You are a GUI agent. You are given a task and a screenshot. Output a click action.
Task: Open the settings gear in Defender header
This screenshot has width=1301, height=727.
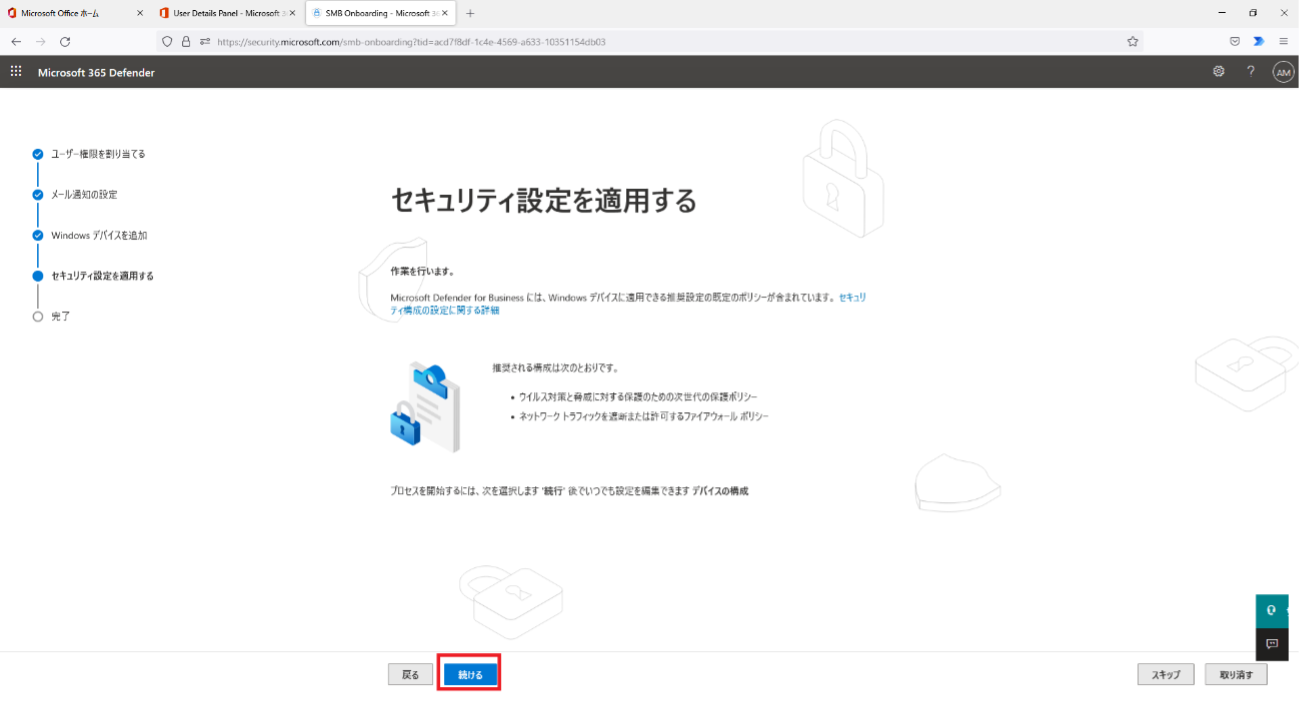[1218, 72]
